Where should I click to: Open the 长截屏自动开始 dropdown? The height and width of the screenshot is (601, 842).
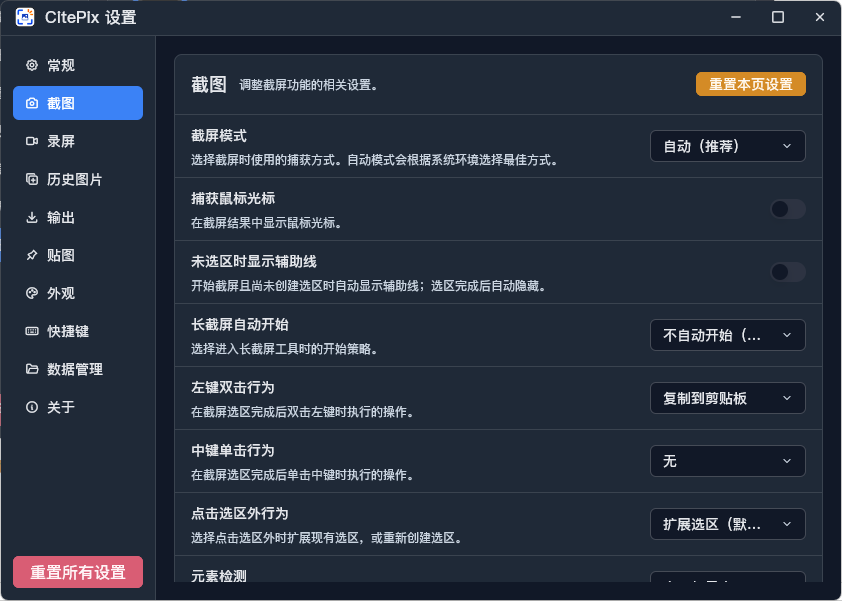(x=728, y=335)
